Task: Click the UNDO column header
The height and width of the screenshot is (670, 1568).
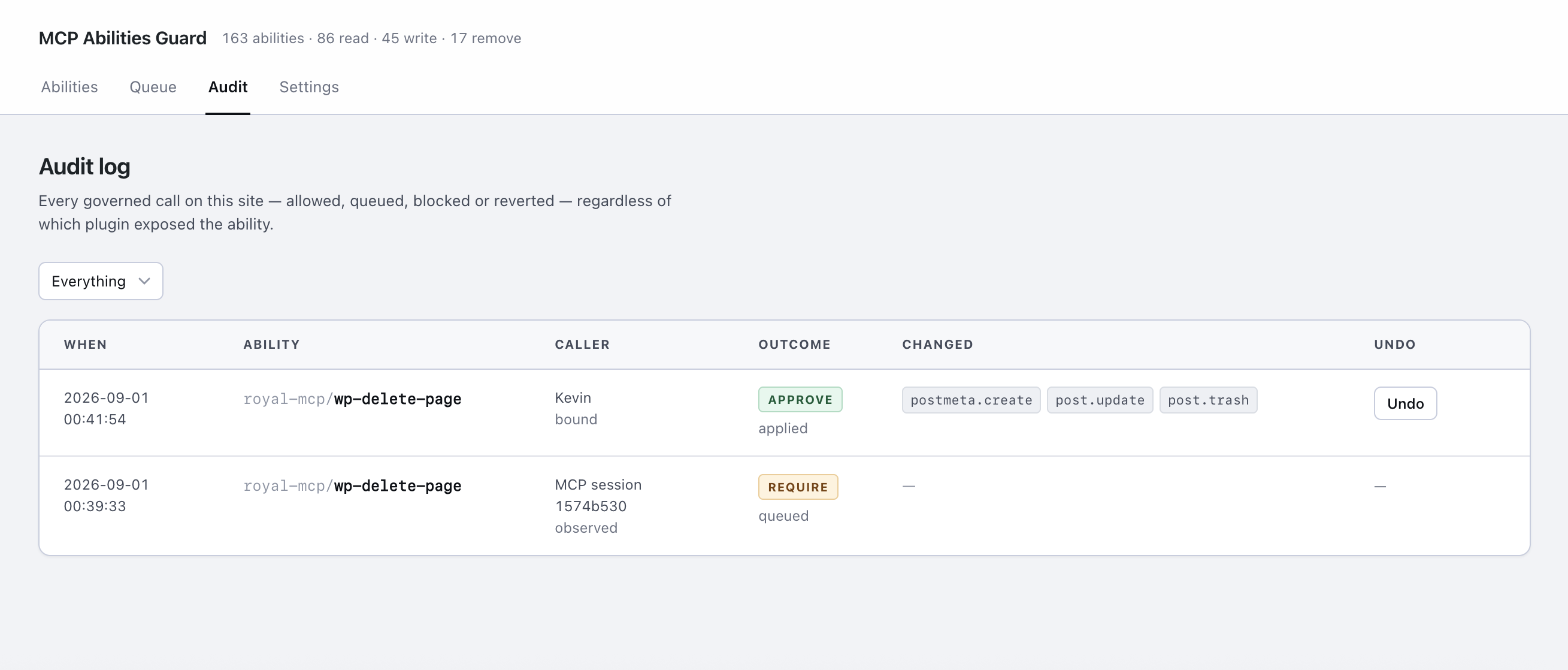Action: (1394, 344)
